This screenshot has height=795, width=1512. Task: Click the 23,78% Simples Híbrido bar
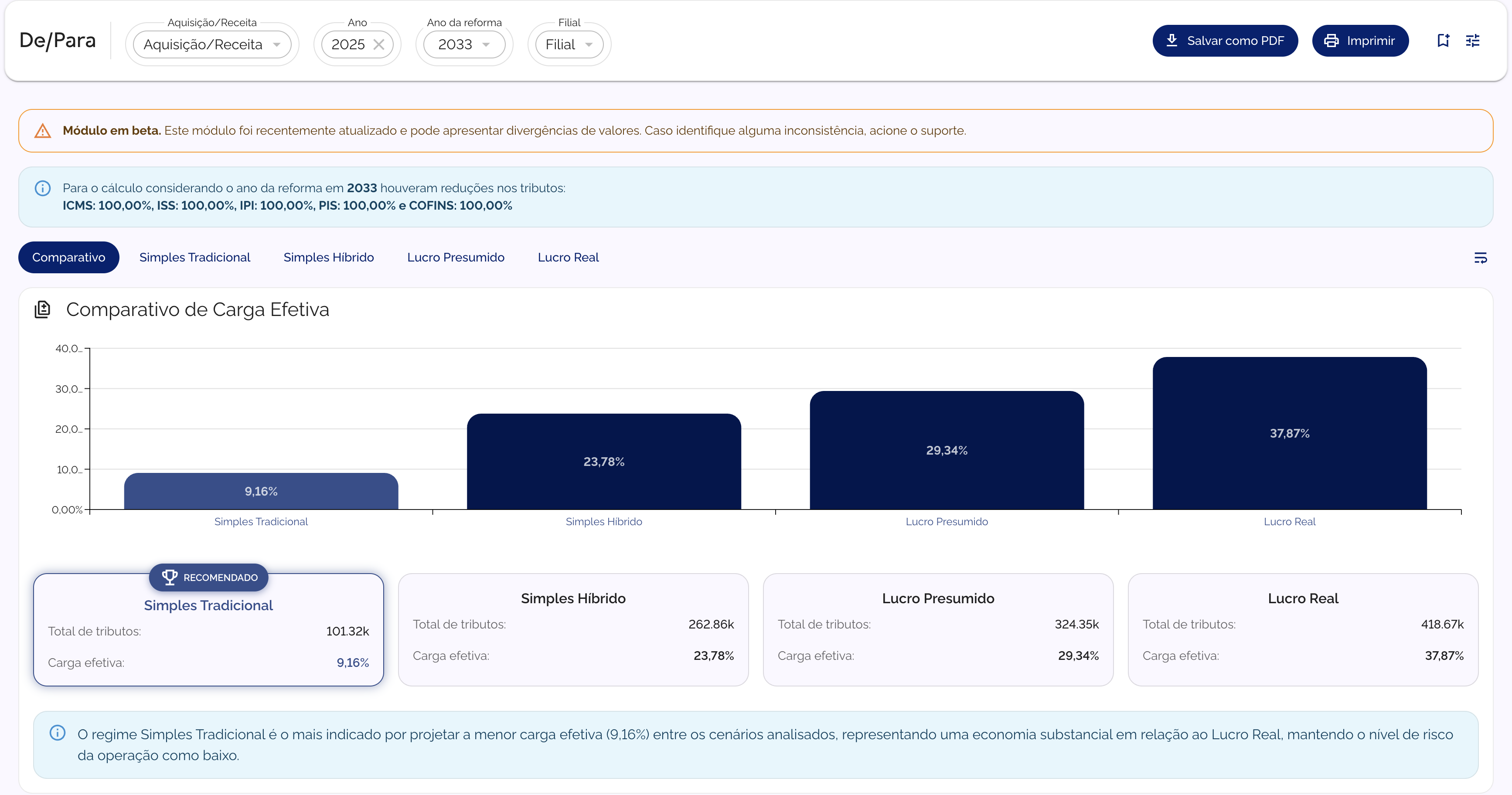pos(604,462)
